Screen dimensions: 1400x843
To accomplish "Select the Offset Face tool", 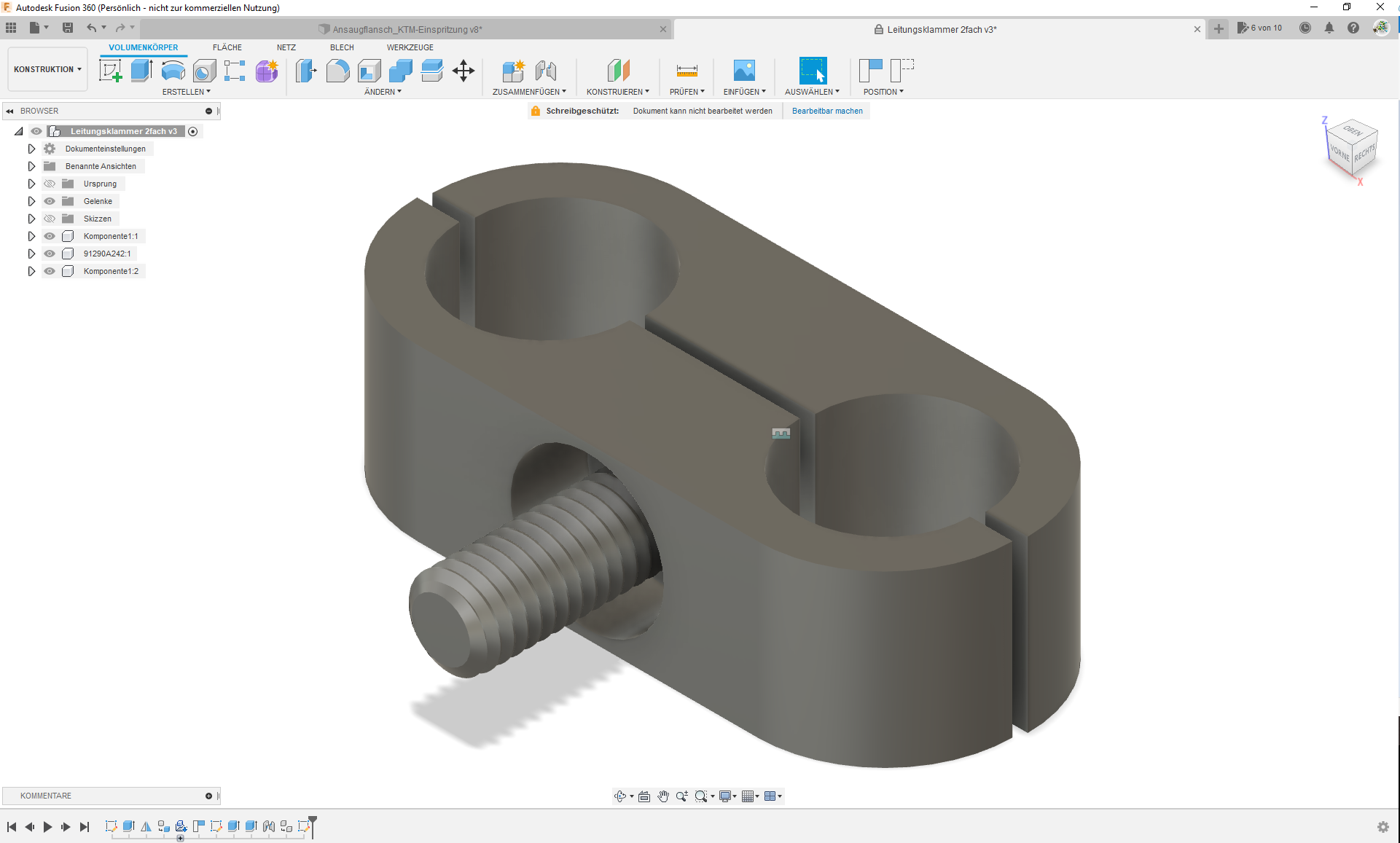I will 432,71.
